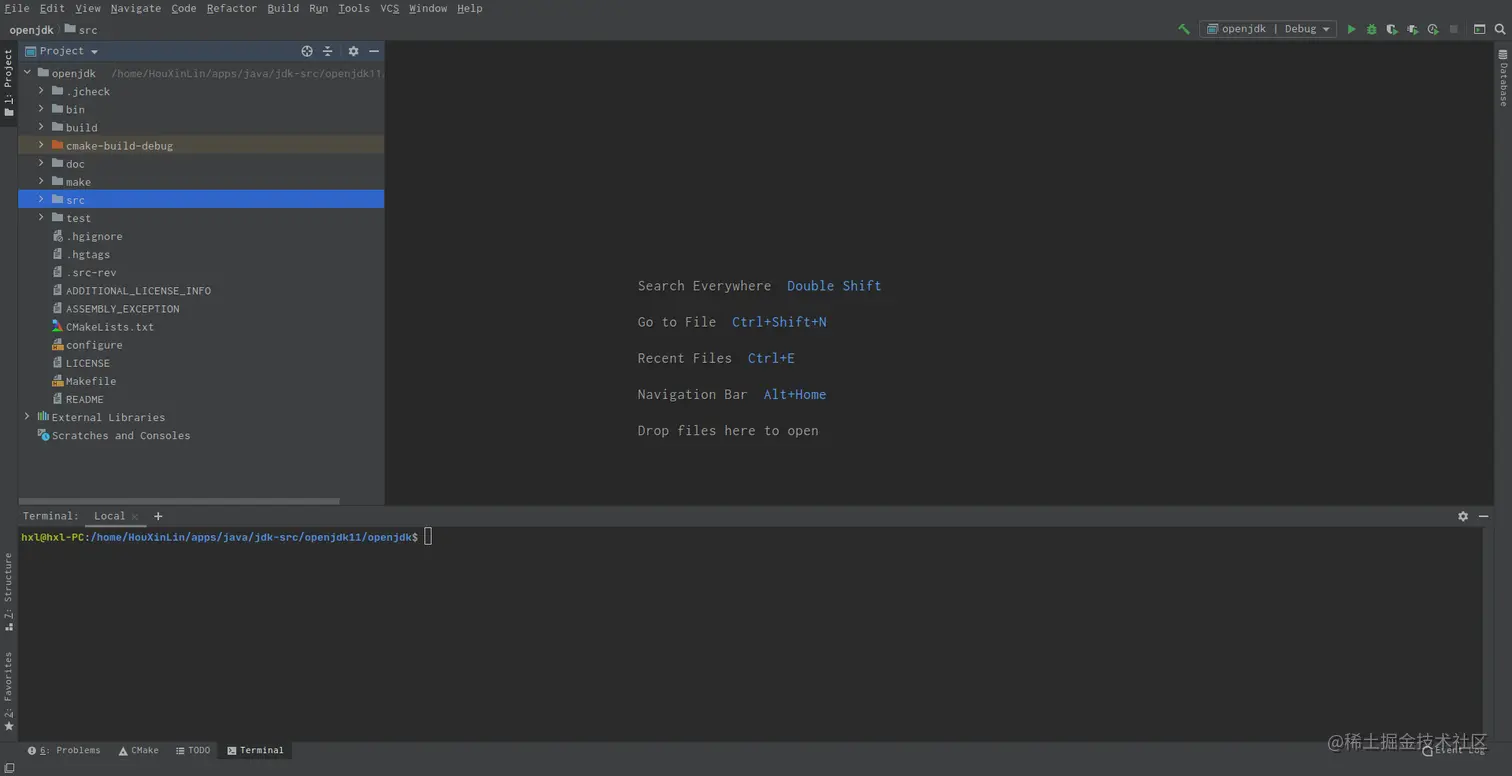Click the window icon left of search magnifier
Screen dimensions: 1512x776
coord(1480,29)
